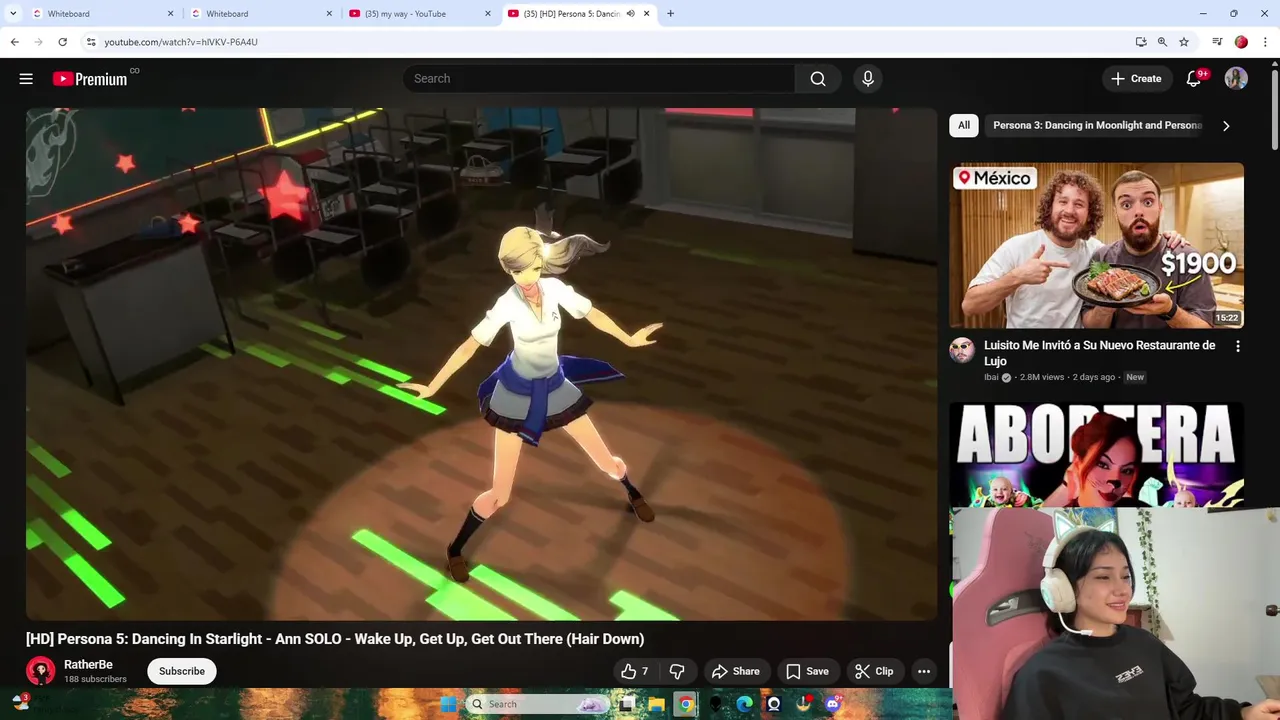Open Microsoft Edge from taskbar

(744, 704)
